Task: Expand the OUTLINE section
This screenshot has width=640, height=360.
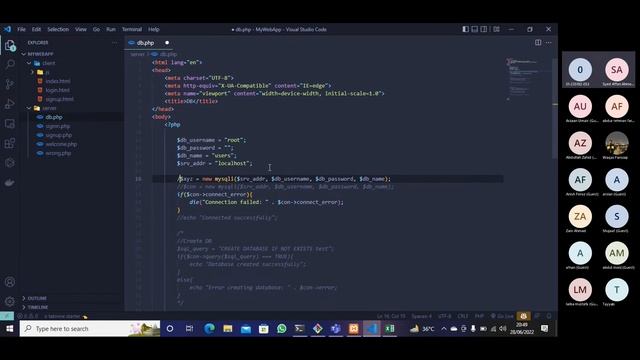Action: (x=37, y=298)
